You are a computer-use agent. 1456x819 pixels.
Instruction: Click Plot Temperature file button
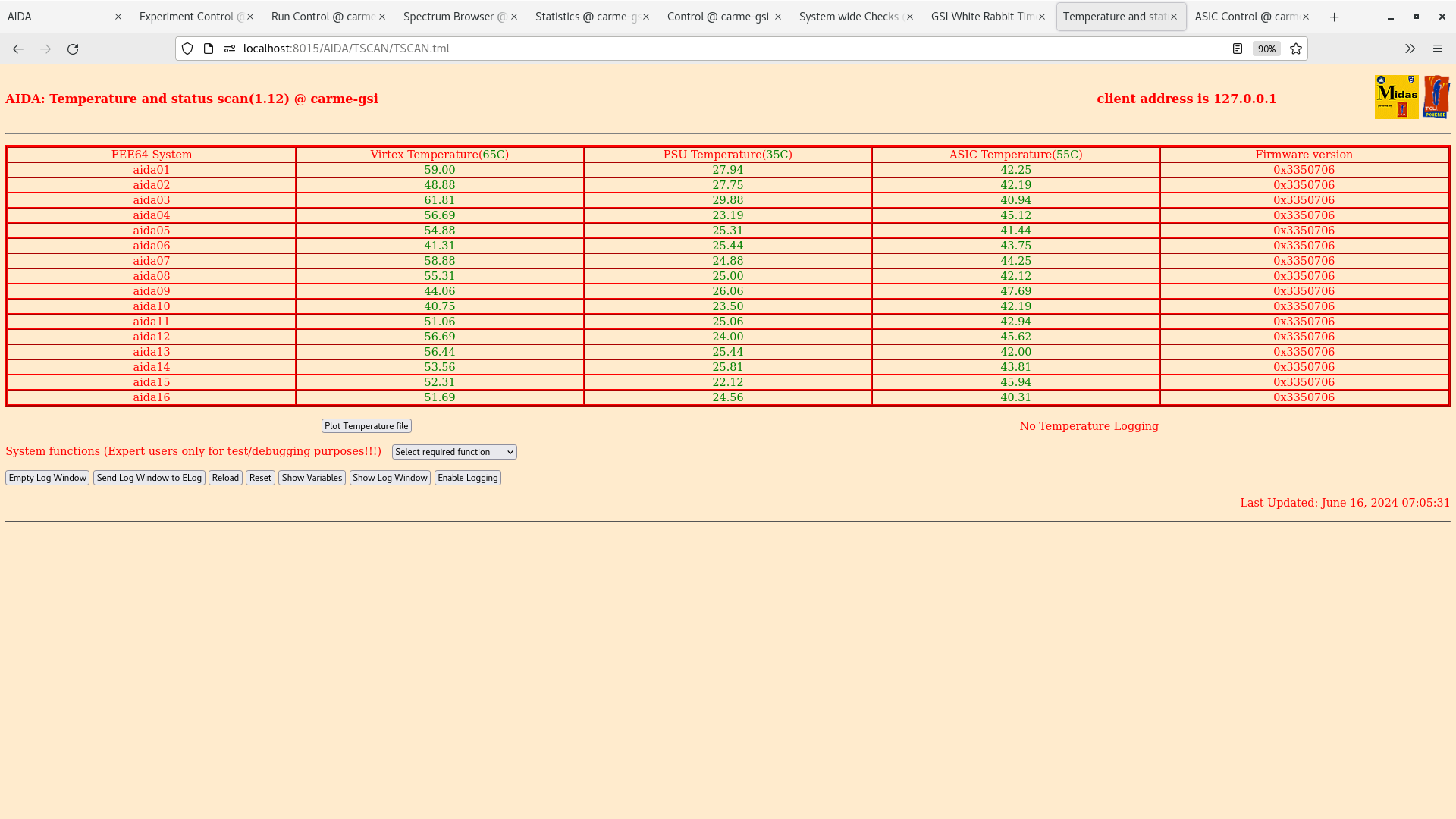[366, 425]
